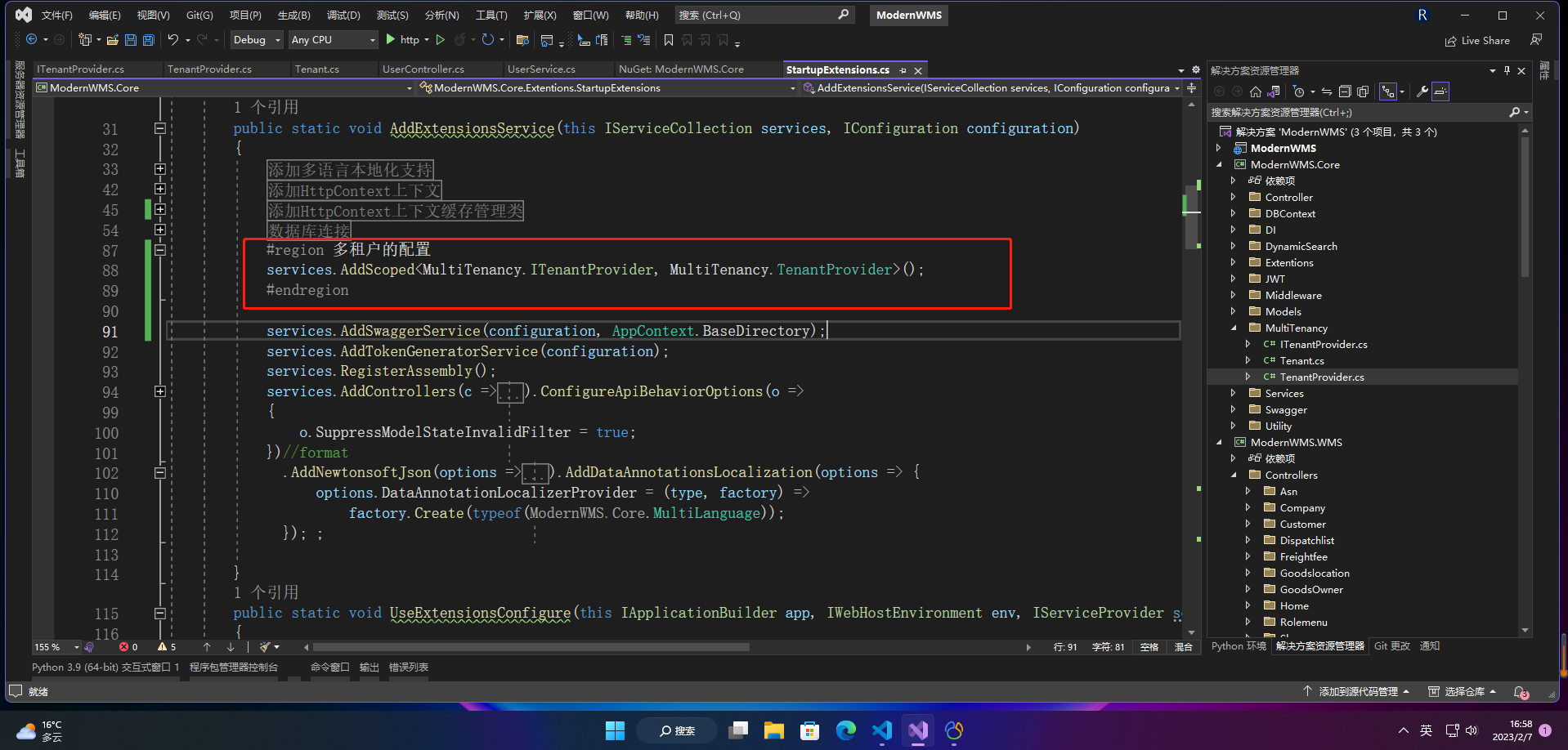Open the Any CPU platform dropdown
Screen dimensions: 1568x750
tap(334, 39)
